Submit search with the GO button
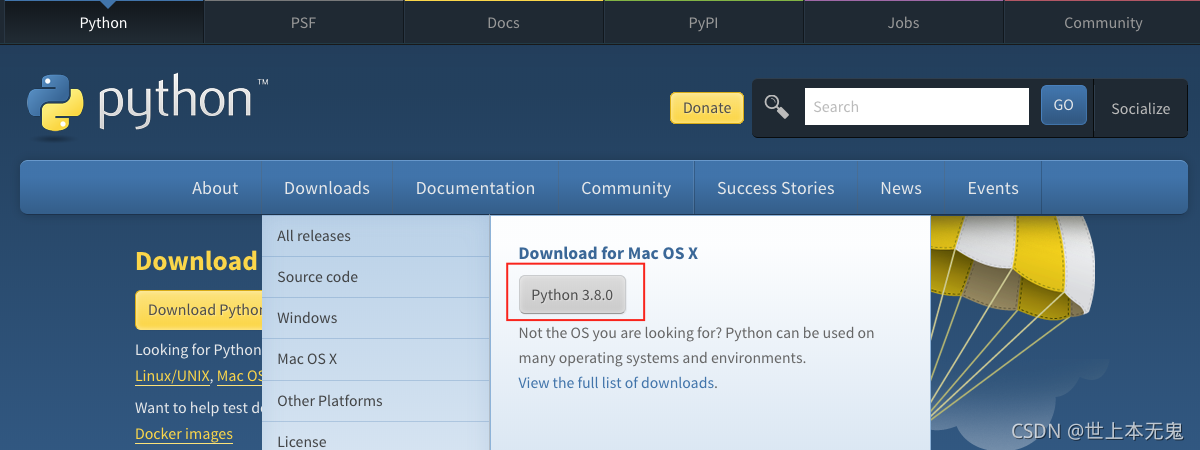1200x450 pixels. click(1063, 105)
